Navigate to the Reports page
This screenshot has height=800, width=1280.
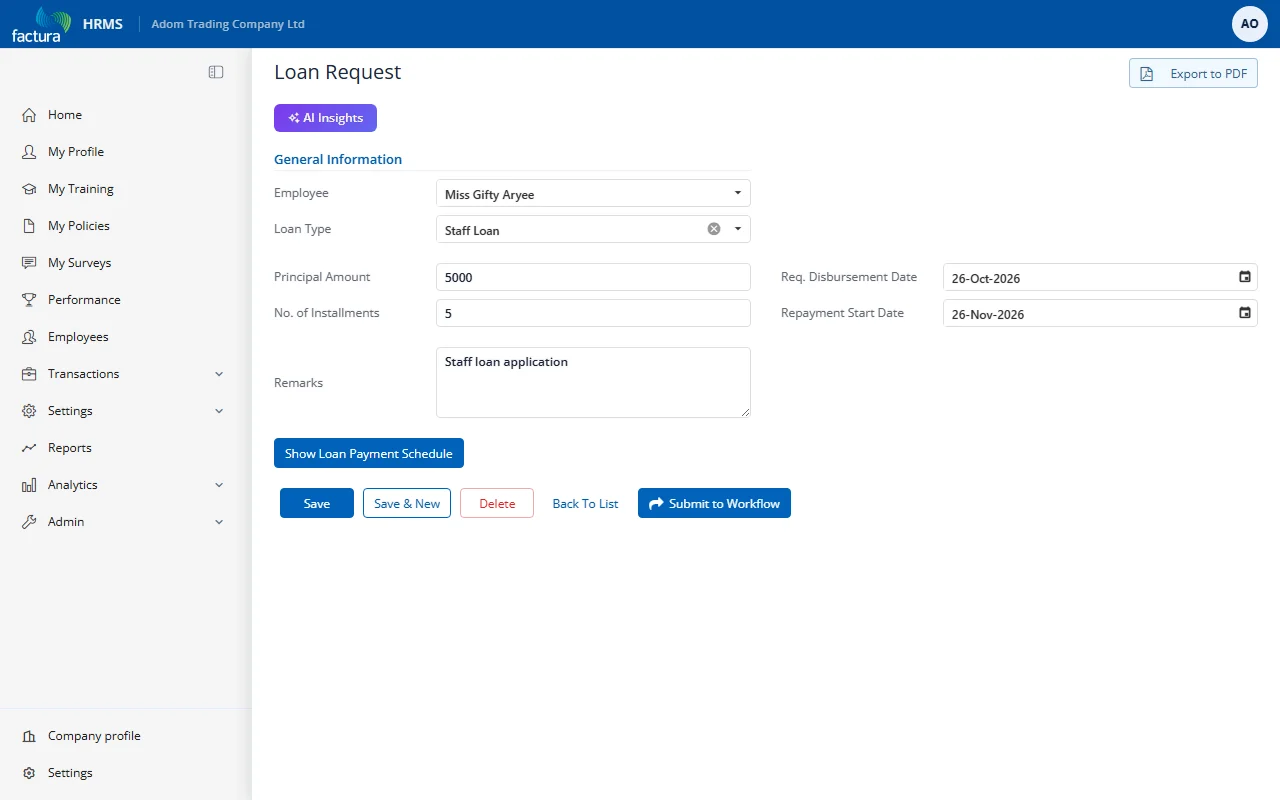coord(70,448)
